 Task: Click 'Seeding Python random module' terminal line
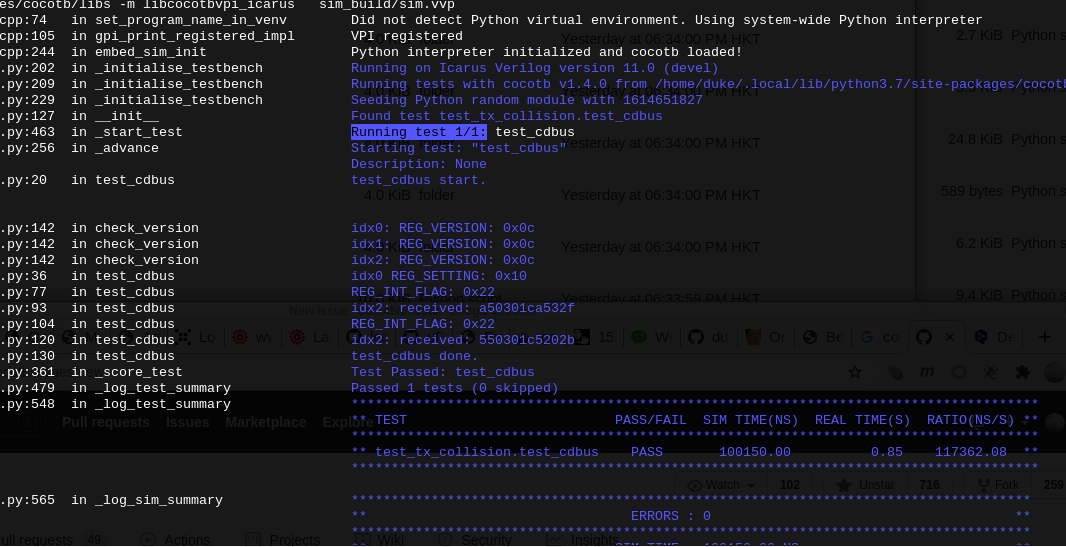coord(526,100)
